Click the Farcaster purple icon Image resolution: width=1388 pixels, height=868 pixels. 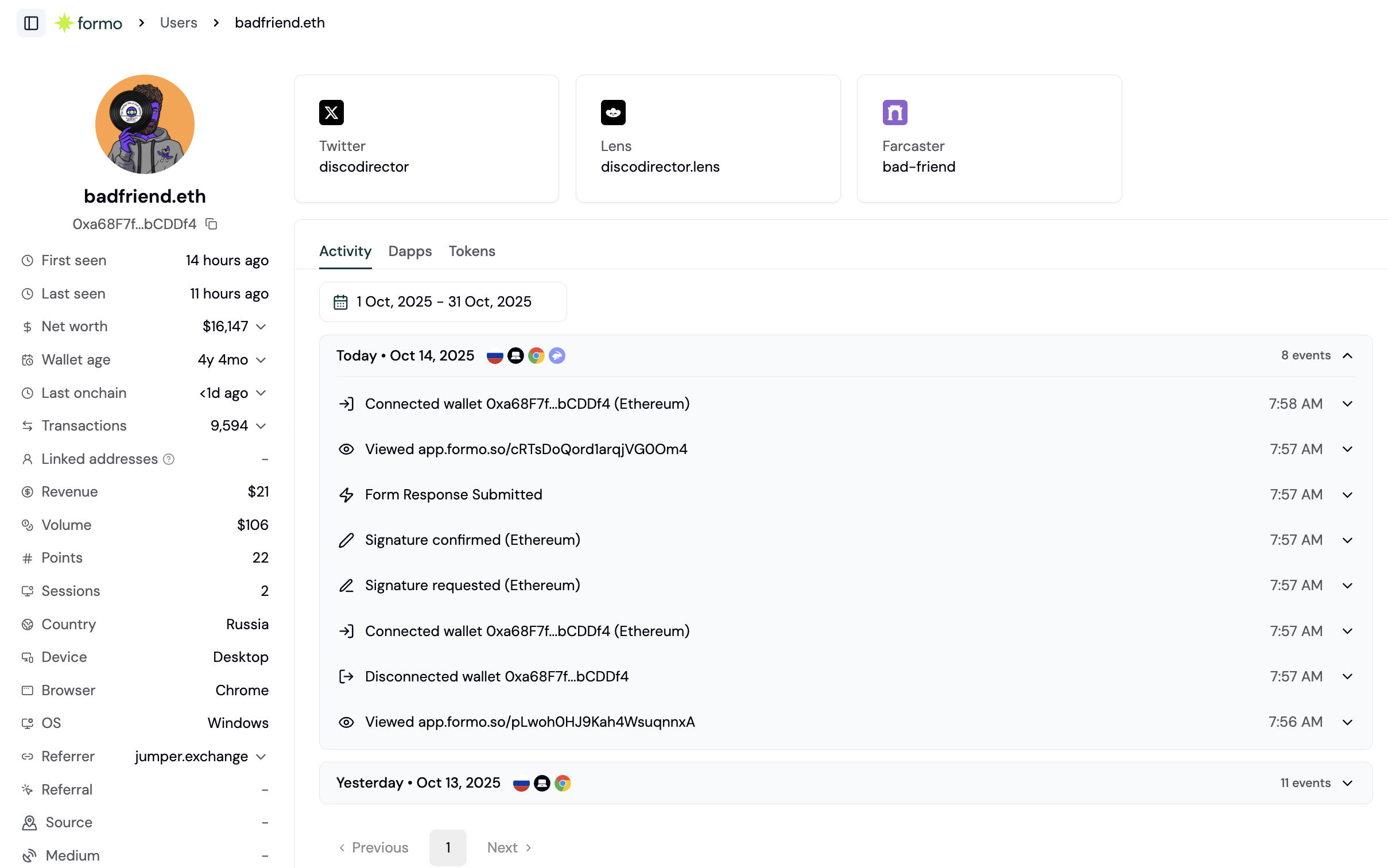pos(894,113)
